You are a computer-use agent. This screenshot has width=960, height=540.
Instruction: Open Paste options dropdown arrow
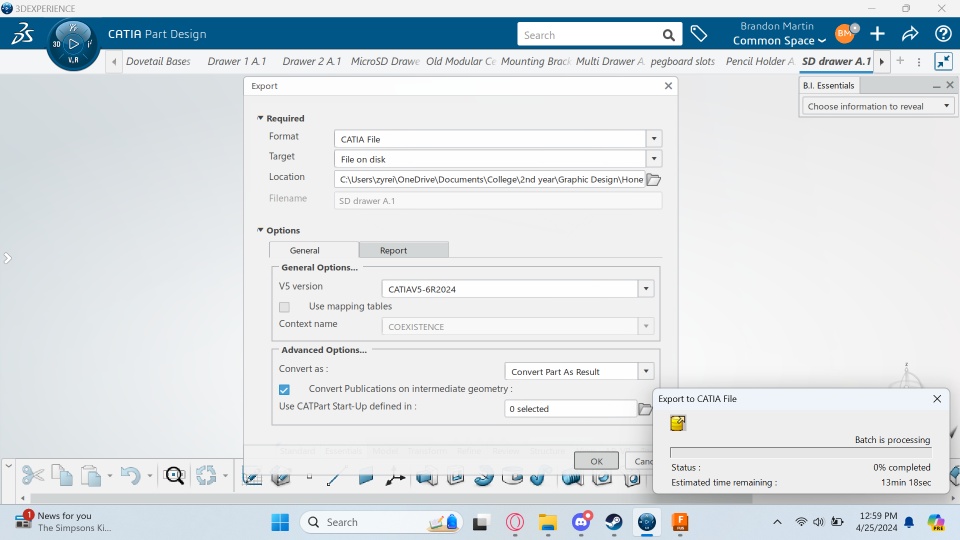pyautogui.click(x=110, y=476)
